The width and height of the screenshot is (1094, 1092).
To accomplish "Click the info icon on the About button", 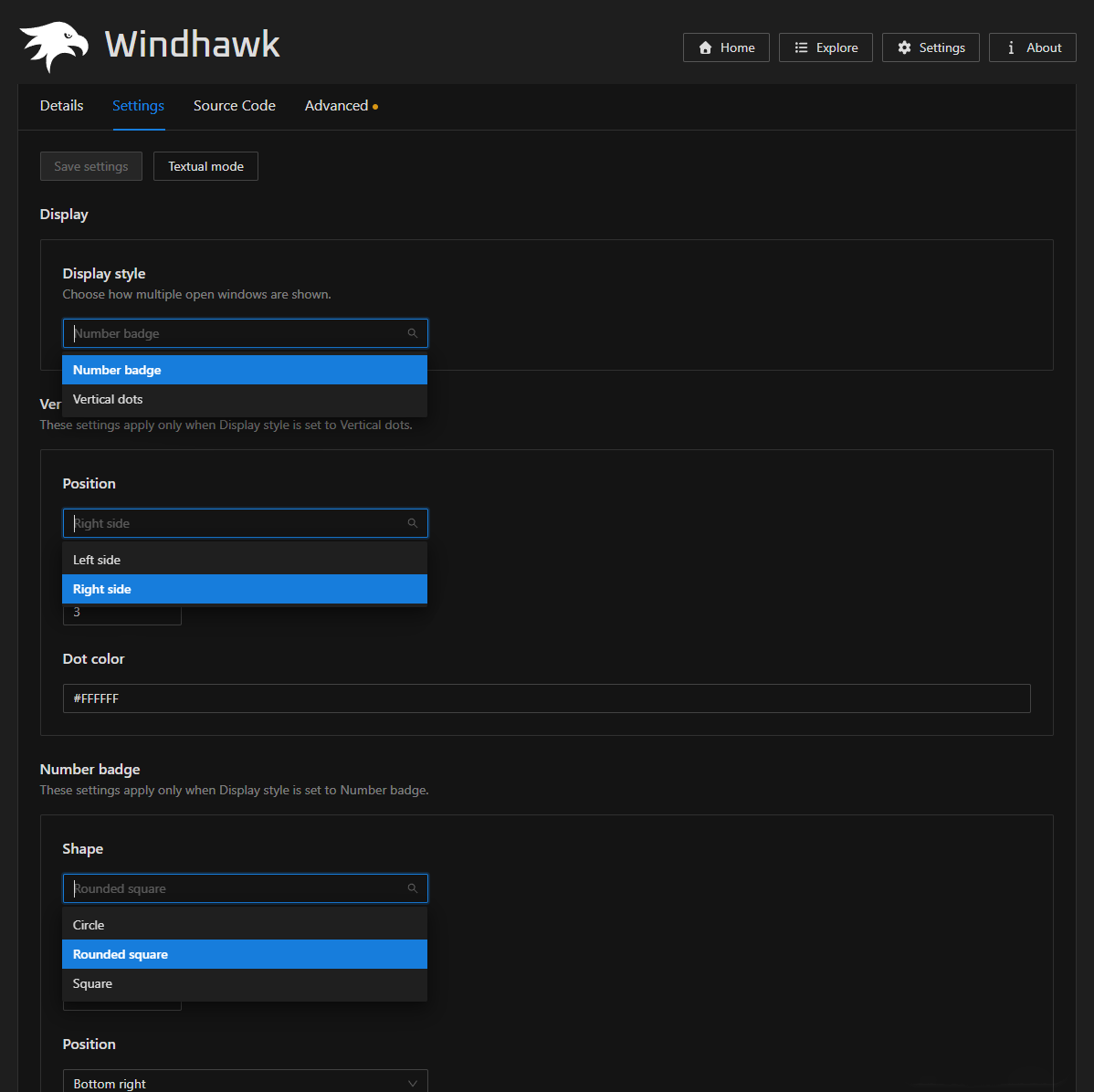I will tap(1011, 47).
